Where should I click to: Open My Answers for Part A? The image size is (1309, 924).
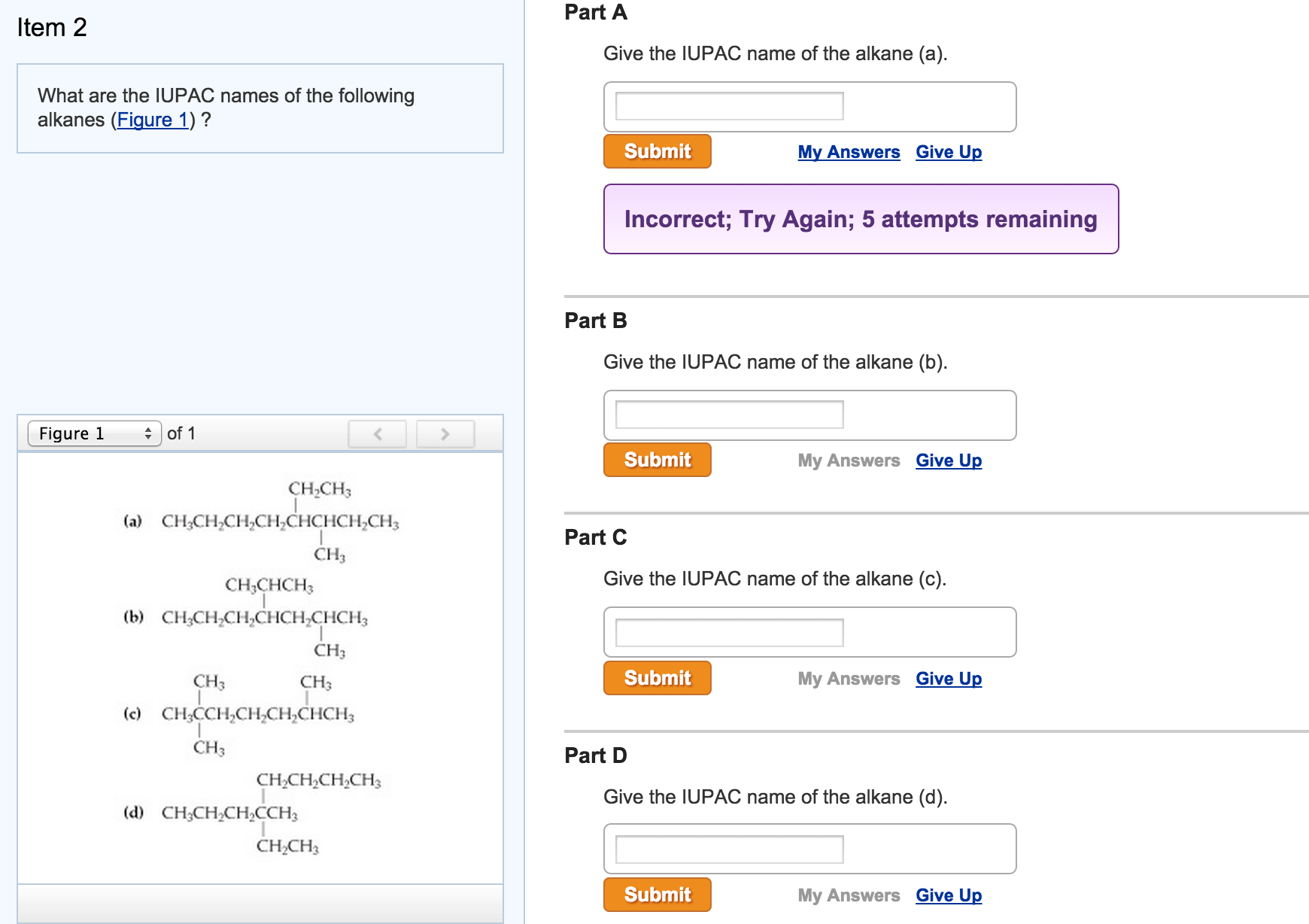[849, 152]
